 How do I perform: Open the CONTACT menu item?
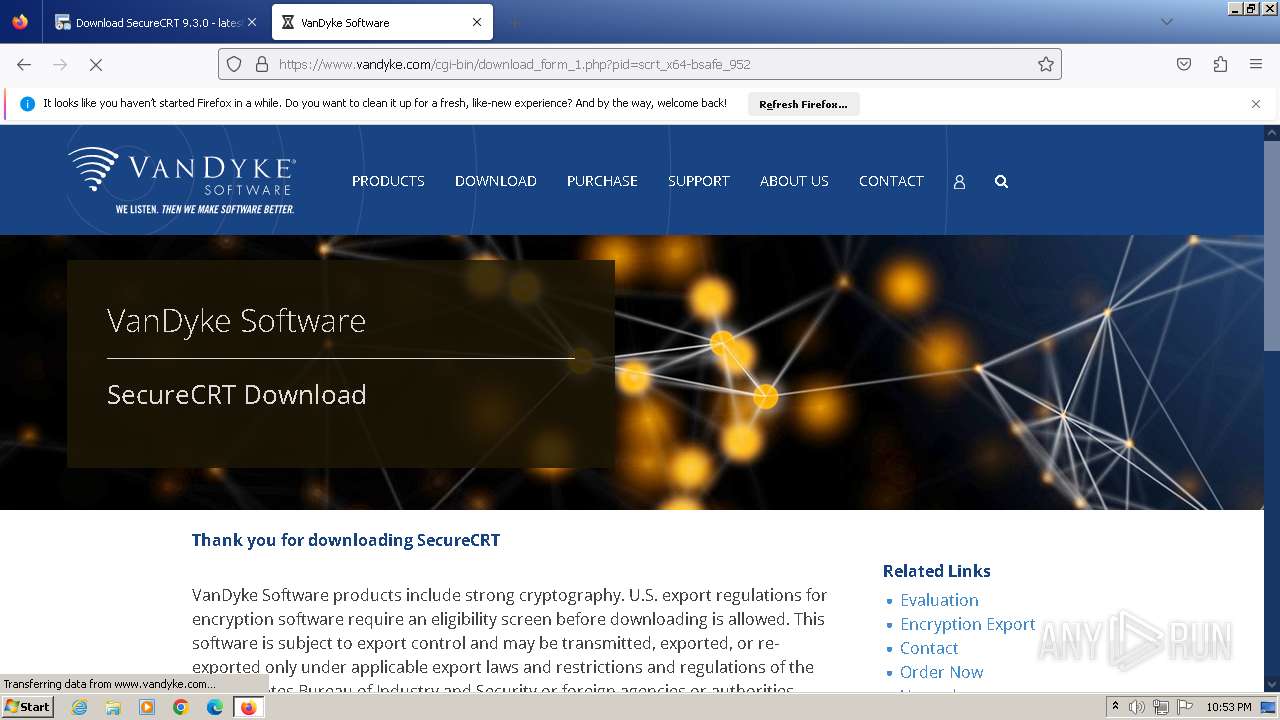pyautogui.click(x=891, y=181)
